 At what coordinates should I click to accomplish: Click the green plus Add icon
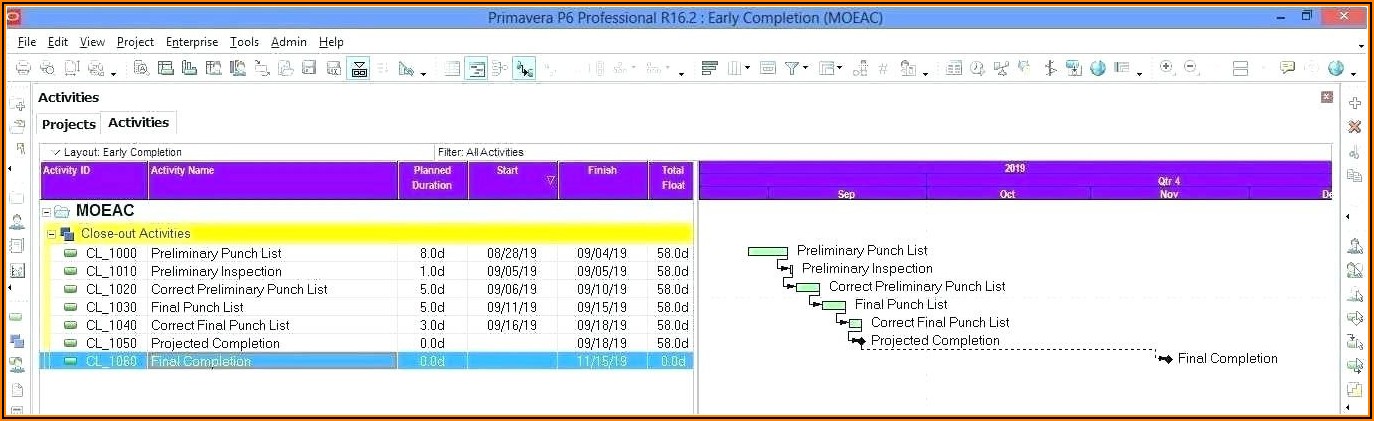1355,103
